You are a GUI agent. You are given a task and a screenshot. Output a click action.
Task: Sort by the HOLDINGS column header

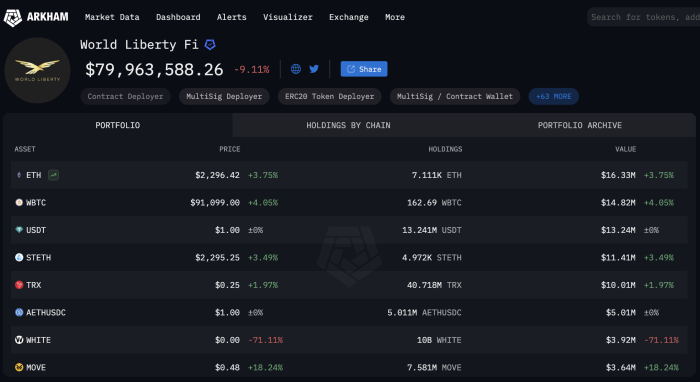(x=445, y=149)
